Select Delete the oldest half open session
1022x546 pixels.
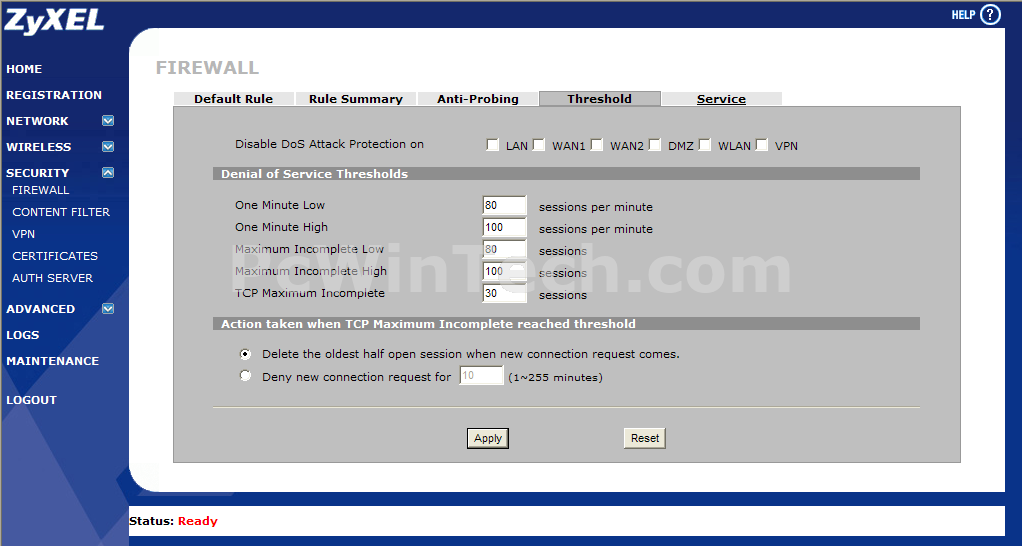point(245,354)
